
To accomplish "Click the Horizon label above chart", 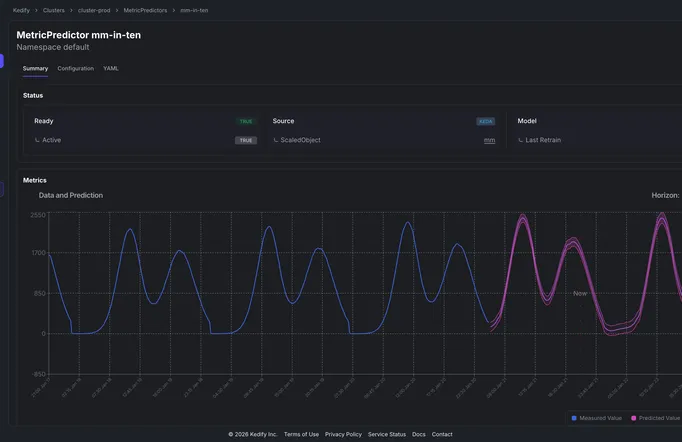I will (665, 195).
